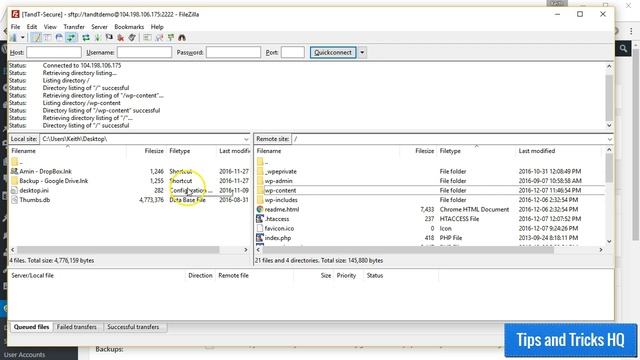Viewport: 640px width, 360px height.
Task: Switch to the Queued files tab
Action: [31, 327]
